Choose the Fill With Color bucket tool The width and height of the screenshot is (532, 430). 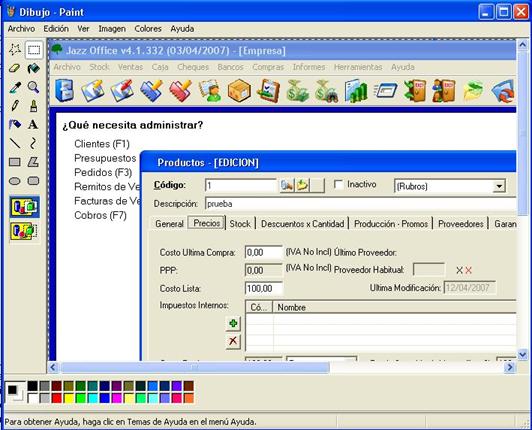[x=33, y=69]
